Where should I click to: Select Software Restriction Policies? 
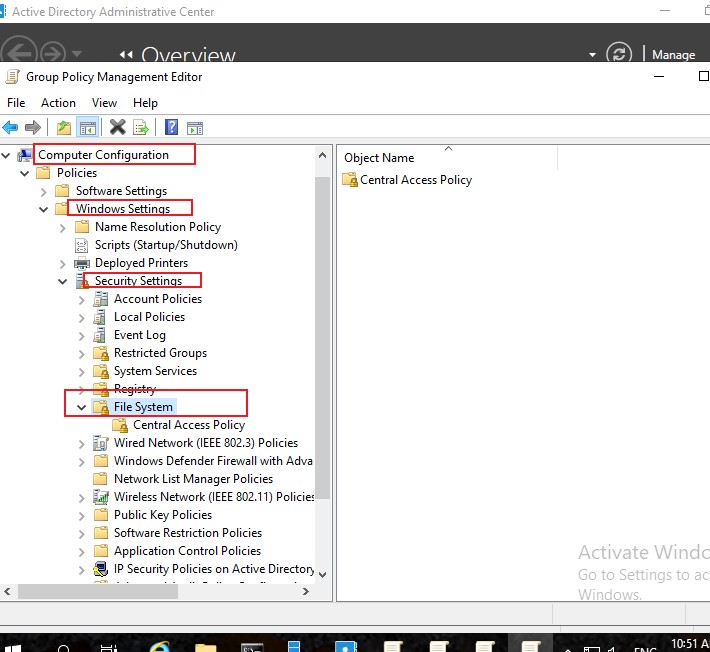(188, 532)
